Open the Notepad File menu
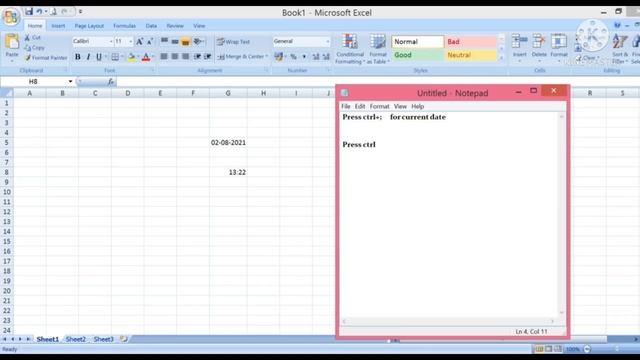 point(346,106)
